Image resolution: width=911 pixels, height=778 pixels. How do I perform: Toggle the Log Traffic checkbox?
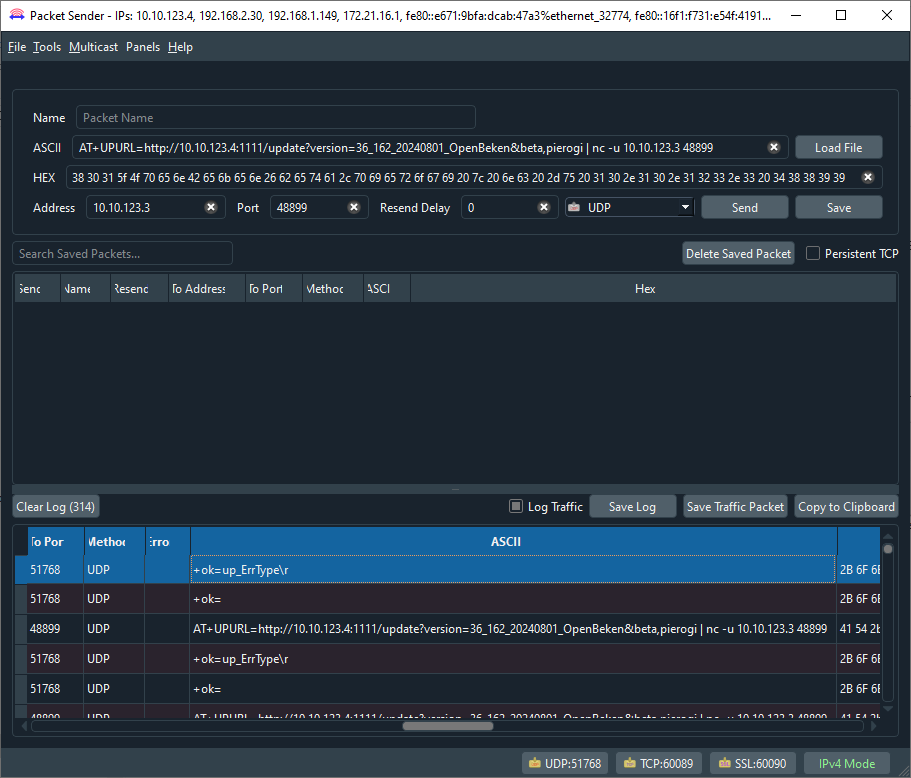coord(515,506)
